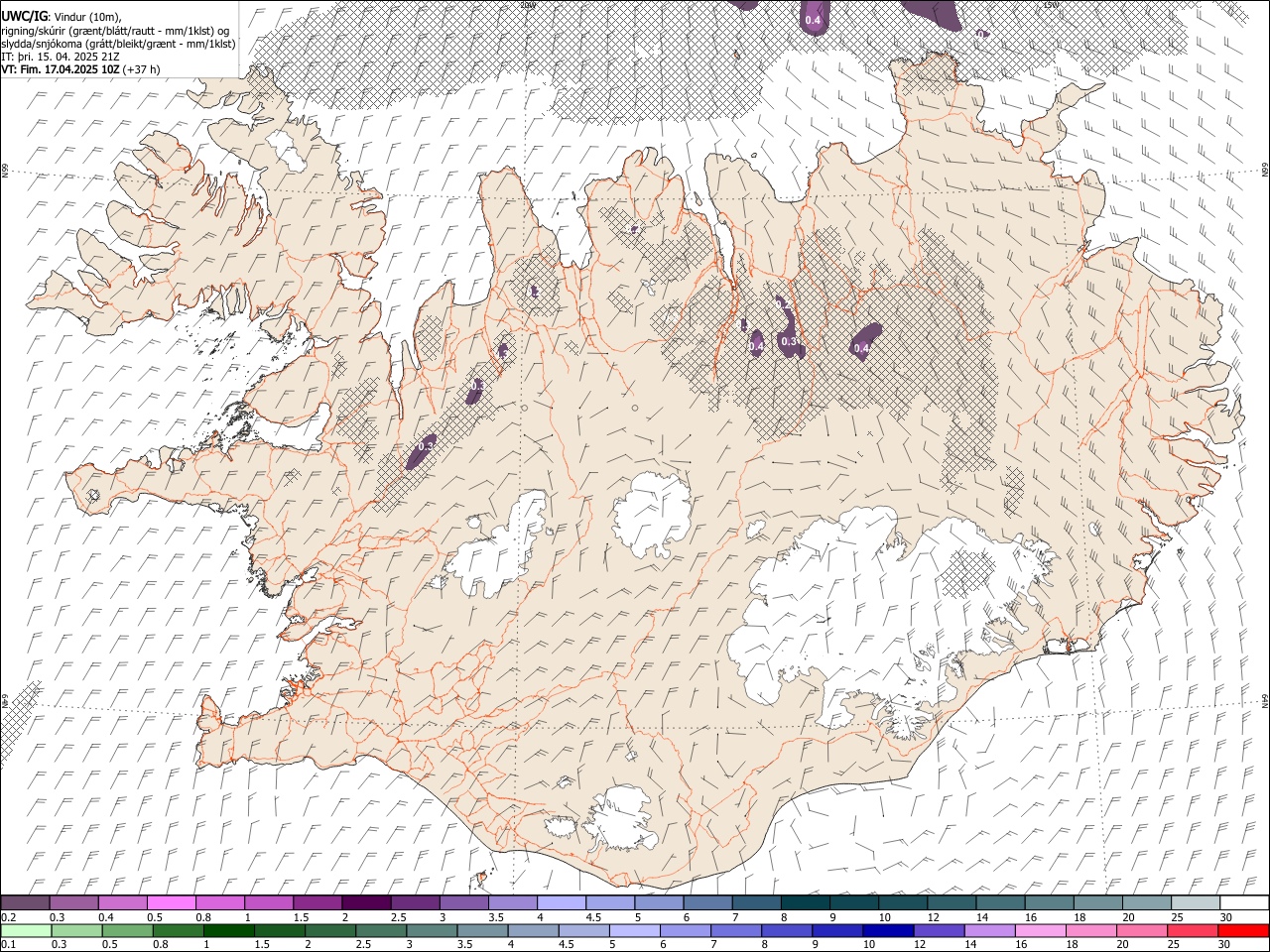Pick the lower-row swatch between 4 and 4.5
This screenshot has width=1270, height=952.
pos(533,930)
